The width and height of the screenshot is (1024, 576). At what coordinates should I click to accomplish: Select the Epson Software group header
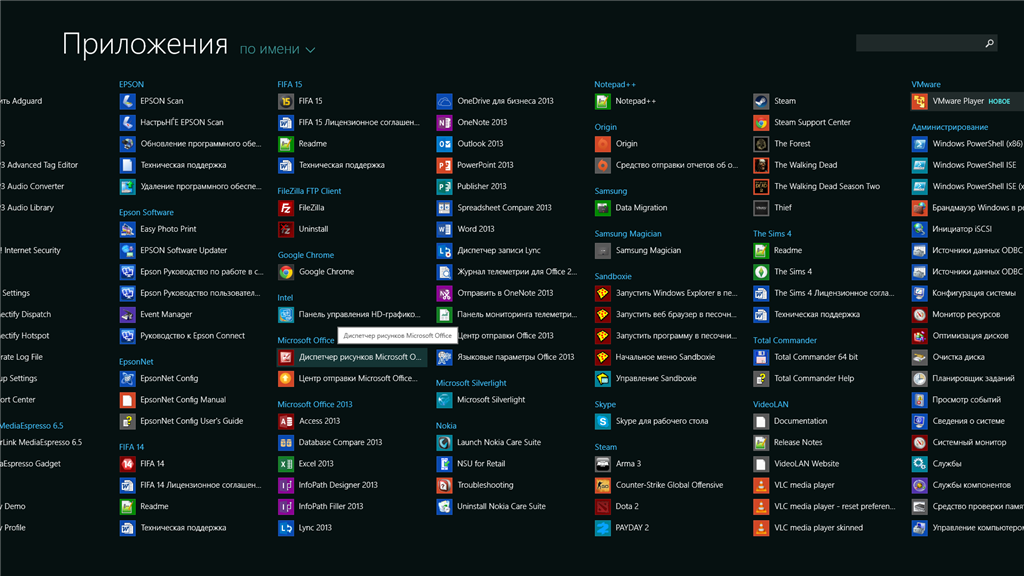146,212
